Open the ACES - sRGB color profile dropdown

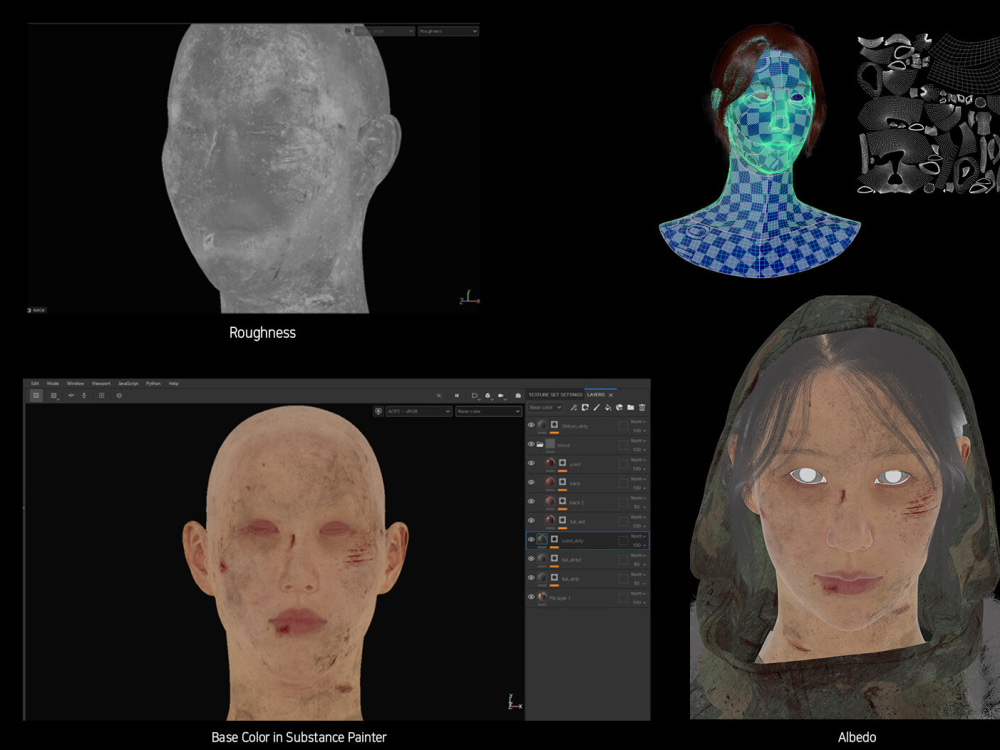click(420, 410)
